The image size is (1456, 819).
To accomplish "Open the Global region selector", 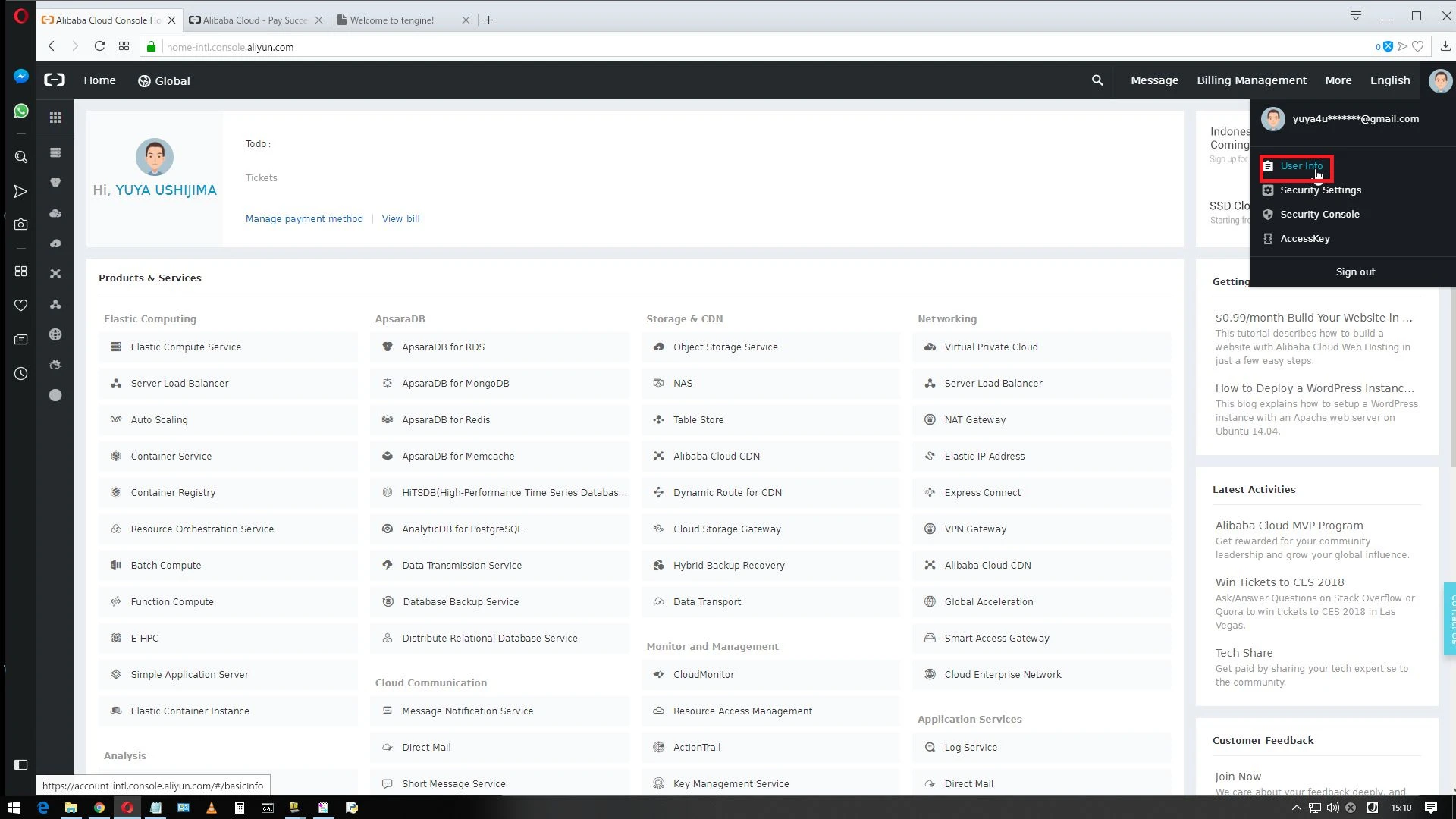I will [164, 80].
